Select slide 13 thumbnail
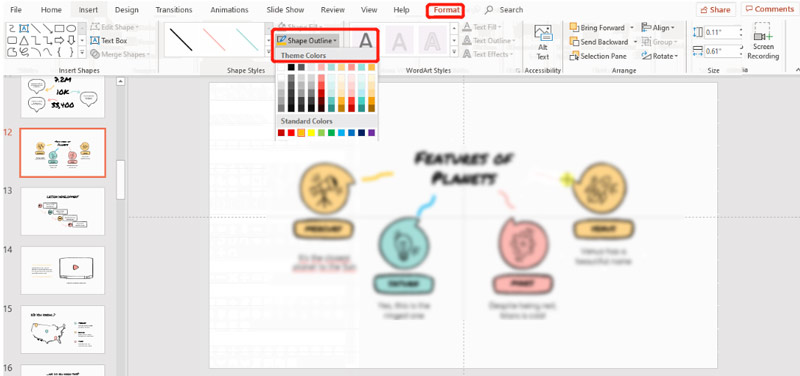Viewport: 800px width, 376px height. click(63, 211)
